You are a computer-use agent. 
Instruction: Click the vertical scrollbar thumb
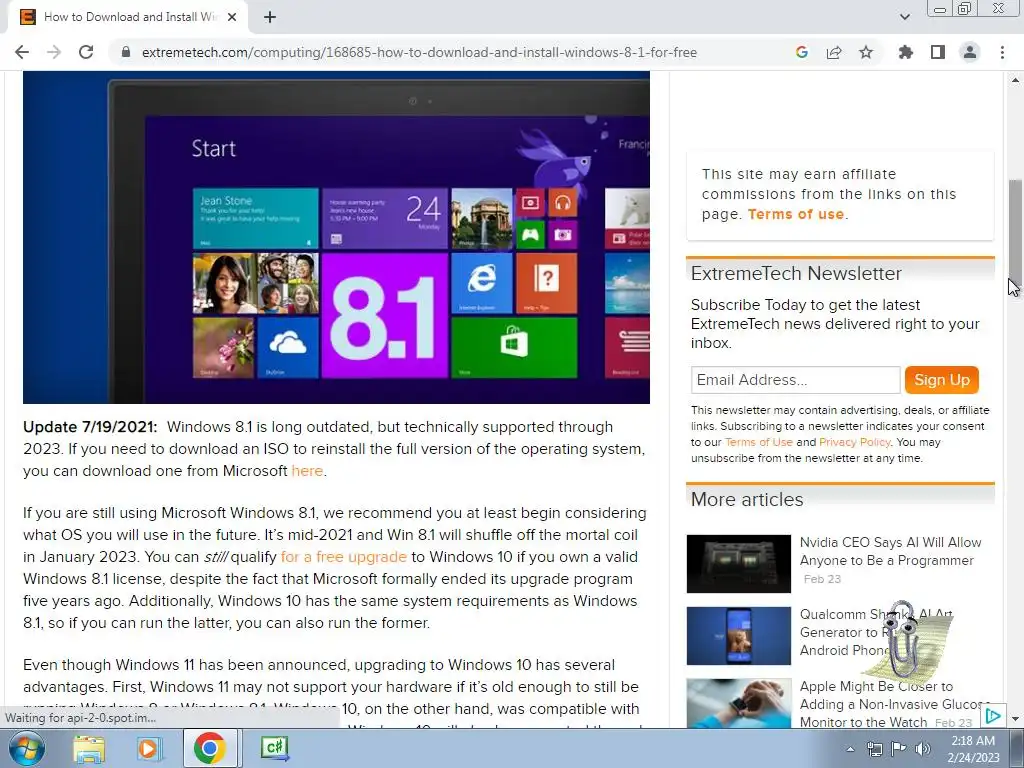(1015, 232)
